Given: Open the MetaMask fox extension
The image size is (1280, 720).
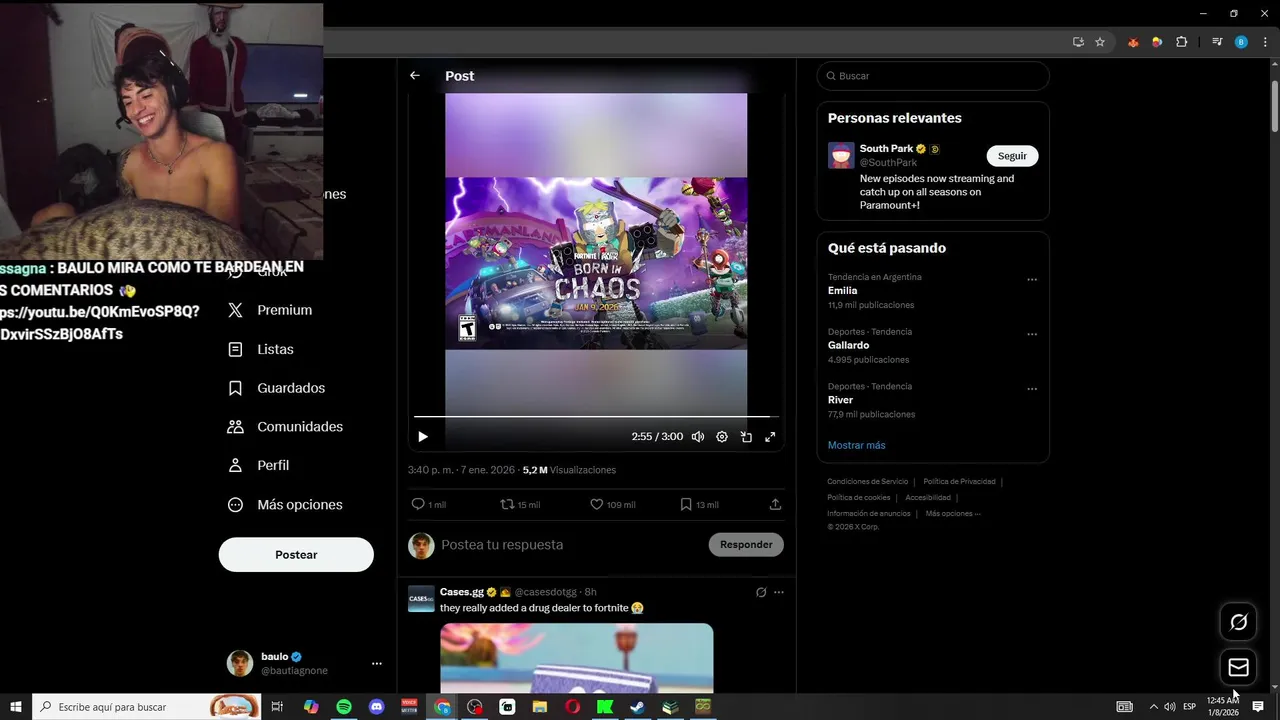Looking at the screenshot, I should [1133, 42].
